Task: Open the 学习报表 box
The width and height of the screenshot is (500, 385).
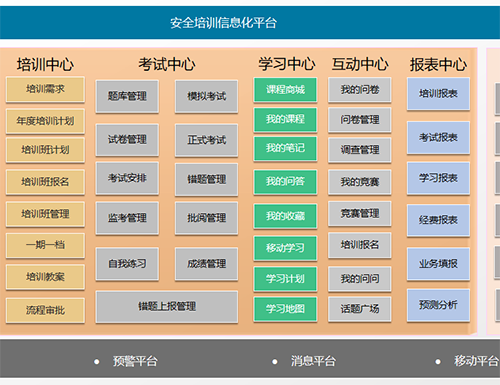Action: [438, 178]
